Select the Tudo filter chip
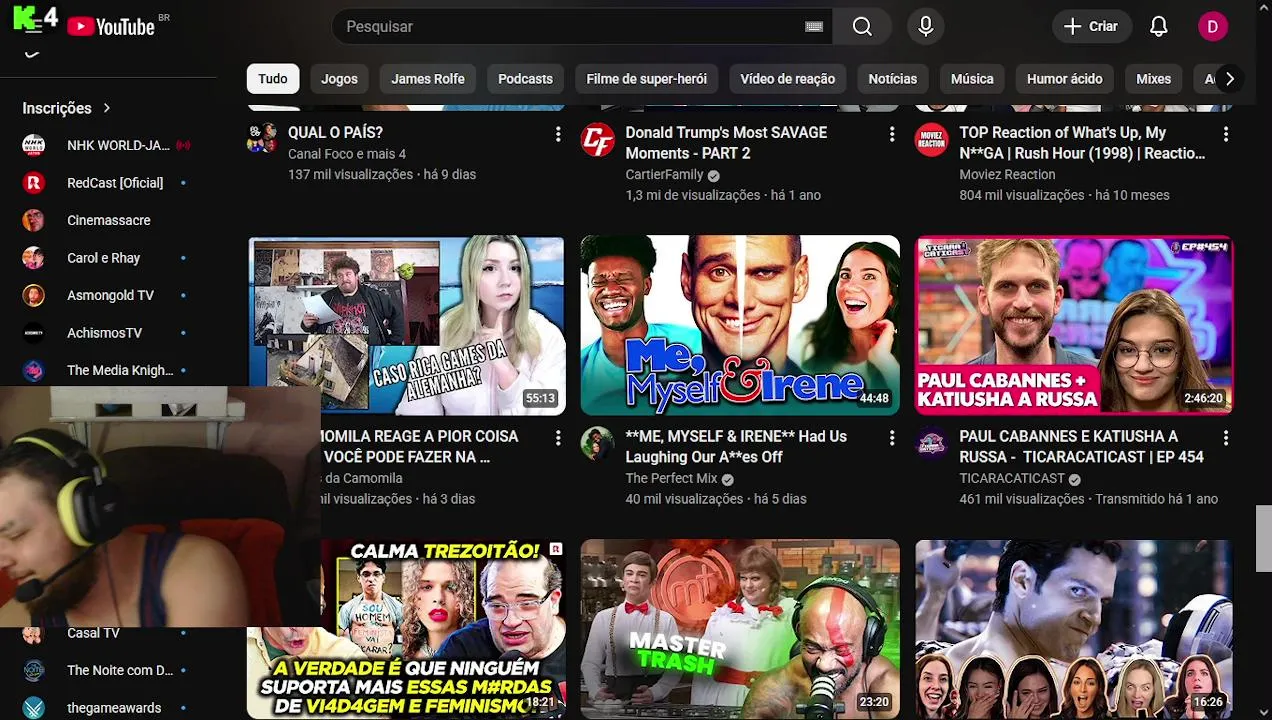This screenshot has width=1272, height=720. click(273, 79)
